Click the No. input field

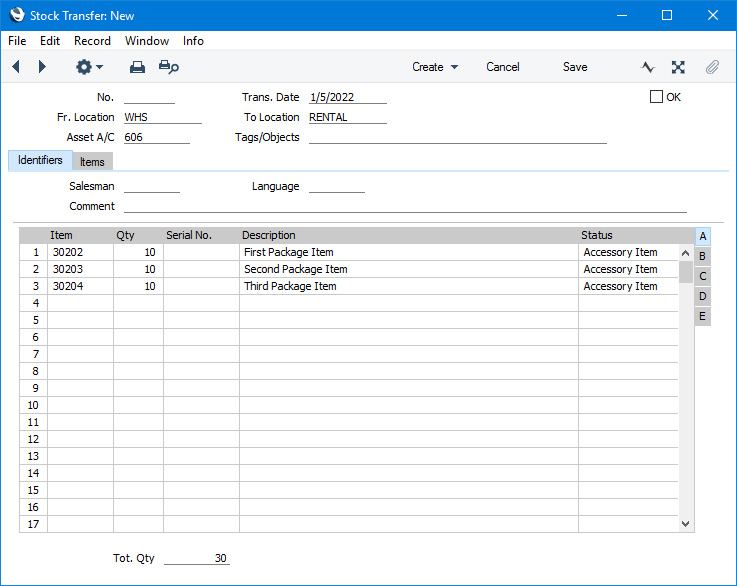click(x=149, y=97)
